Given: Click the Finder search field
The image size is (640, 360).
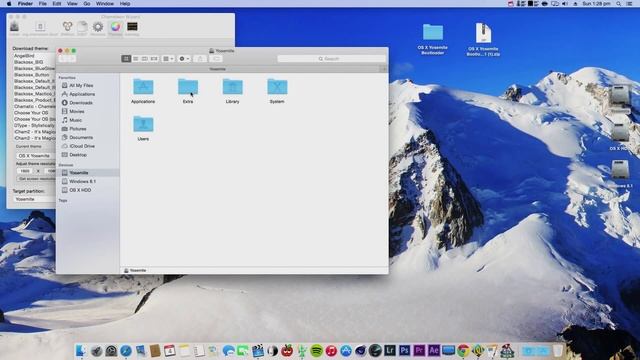Looking at the screenshot, I should (x=331, y=59).
